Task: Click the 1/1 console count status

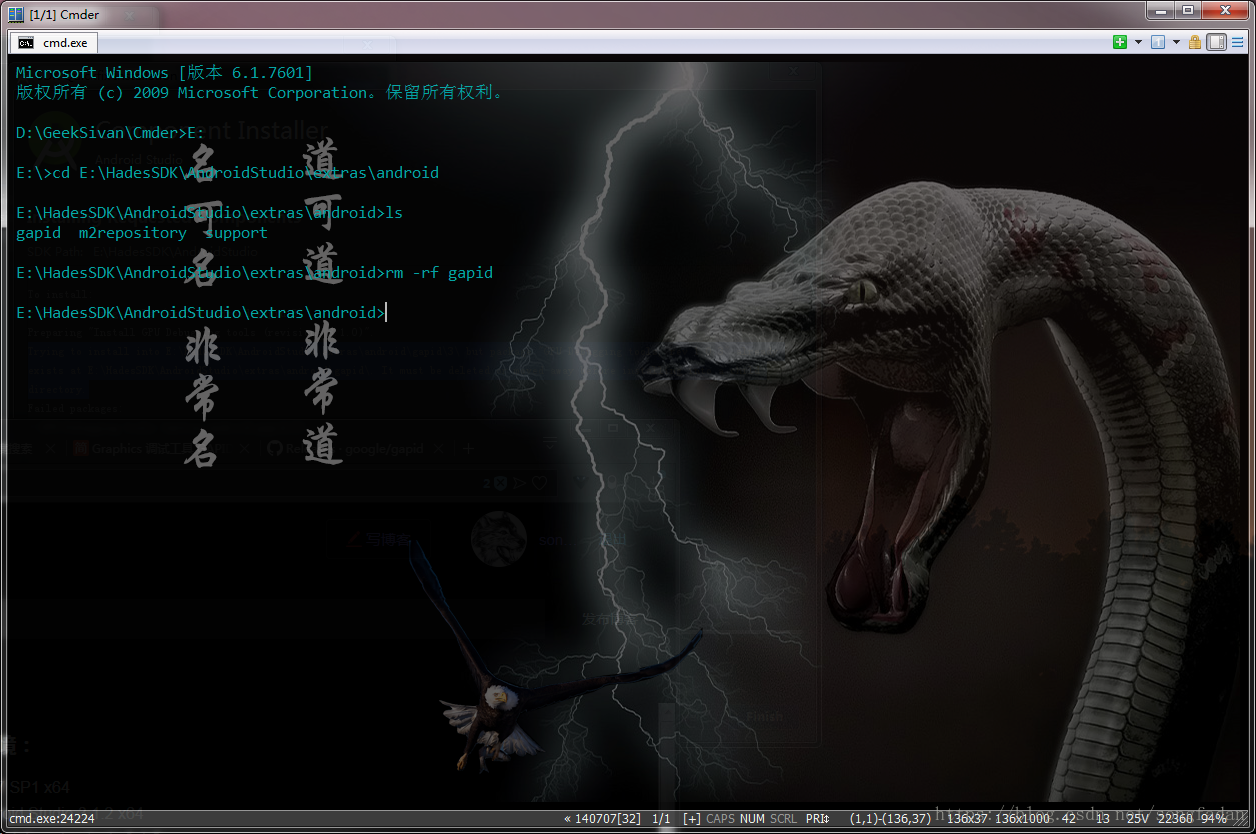Action: (x=661, y=819)
